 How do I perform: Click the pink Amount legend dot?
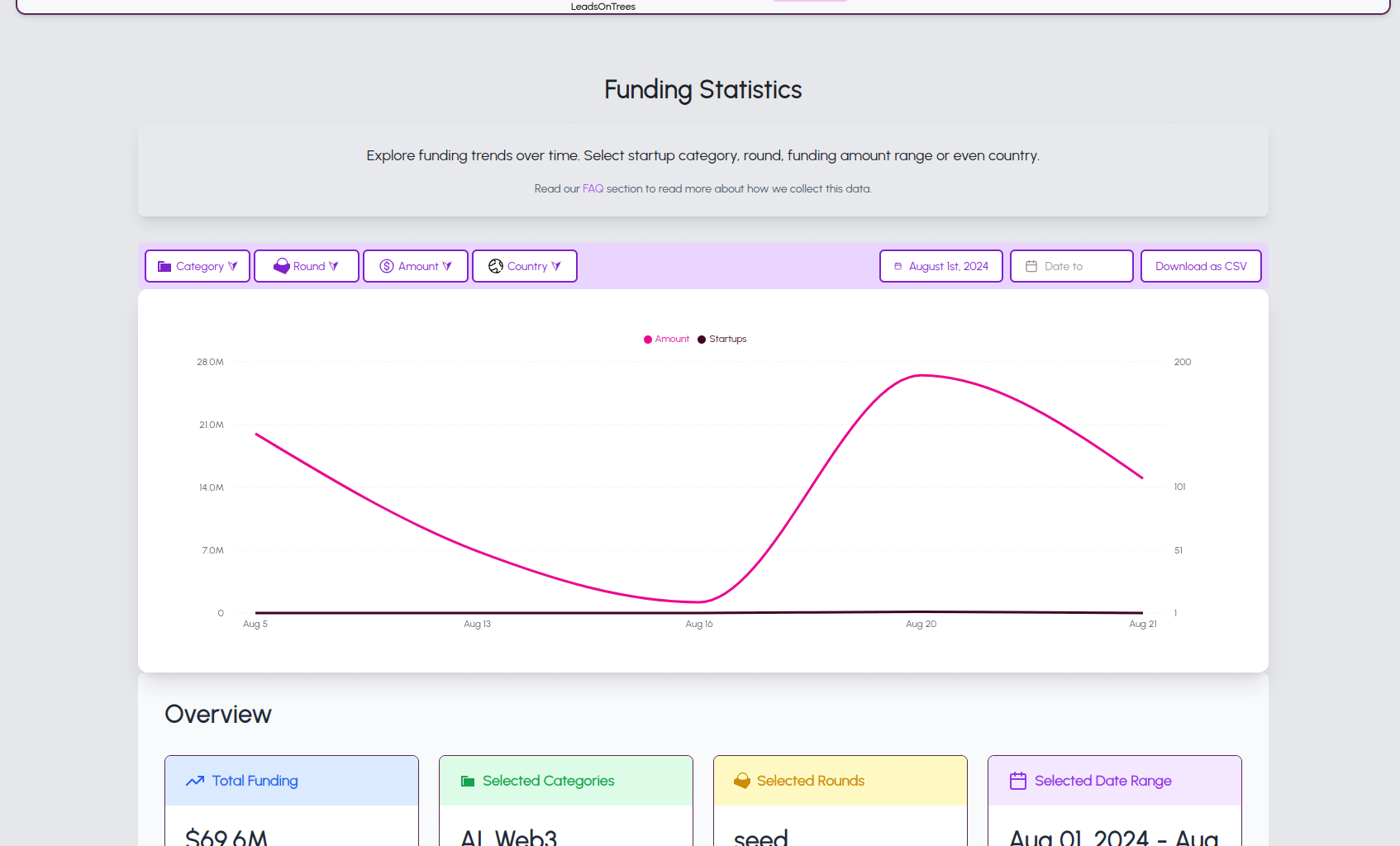(648, 340)
